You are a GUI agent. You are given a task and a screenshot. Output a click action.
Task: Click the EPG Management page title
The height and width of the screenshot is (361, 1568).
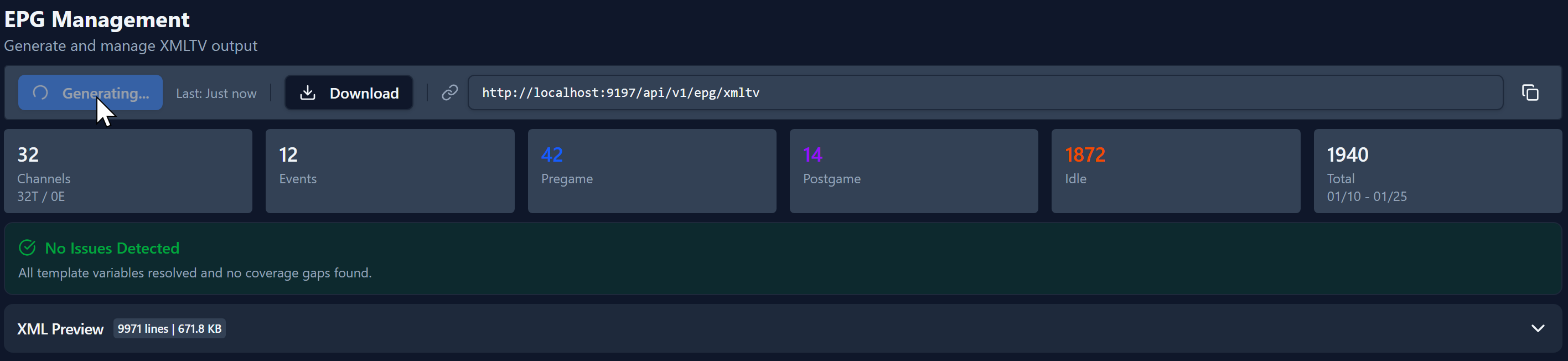(97, 19)
